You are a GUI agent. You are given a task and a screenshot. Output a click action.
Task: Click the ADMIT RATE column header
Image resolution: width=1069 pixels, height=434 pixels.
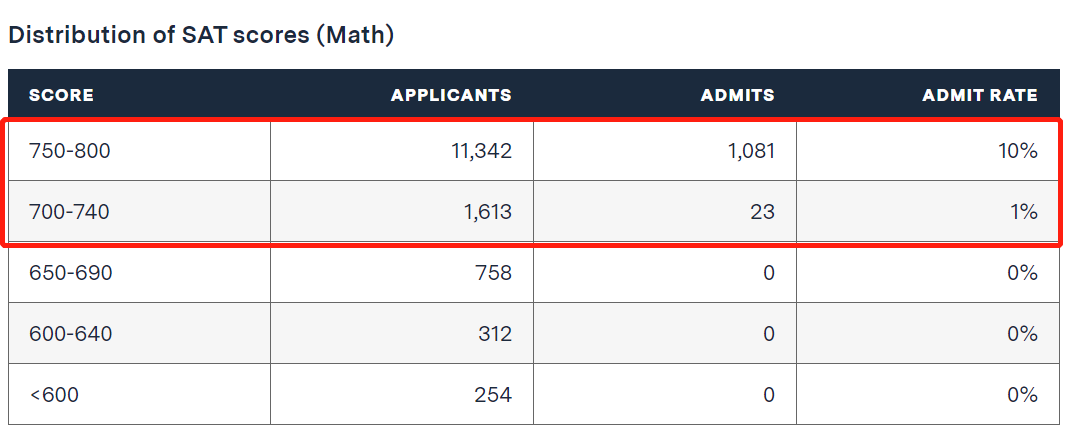(x=980, y=96)
